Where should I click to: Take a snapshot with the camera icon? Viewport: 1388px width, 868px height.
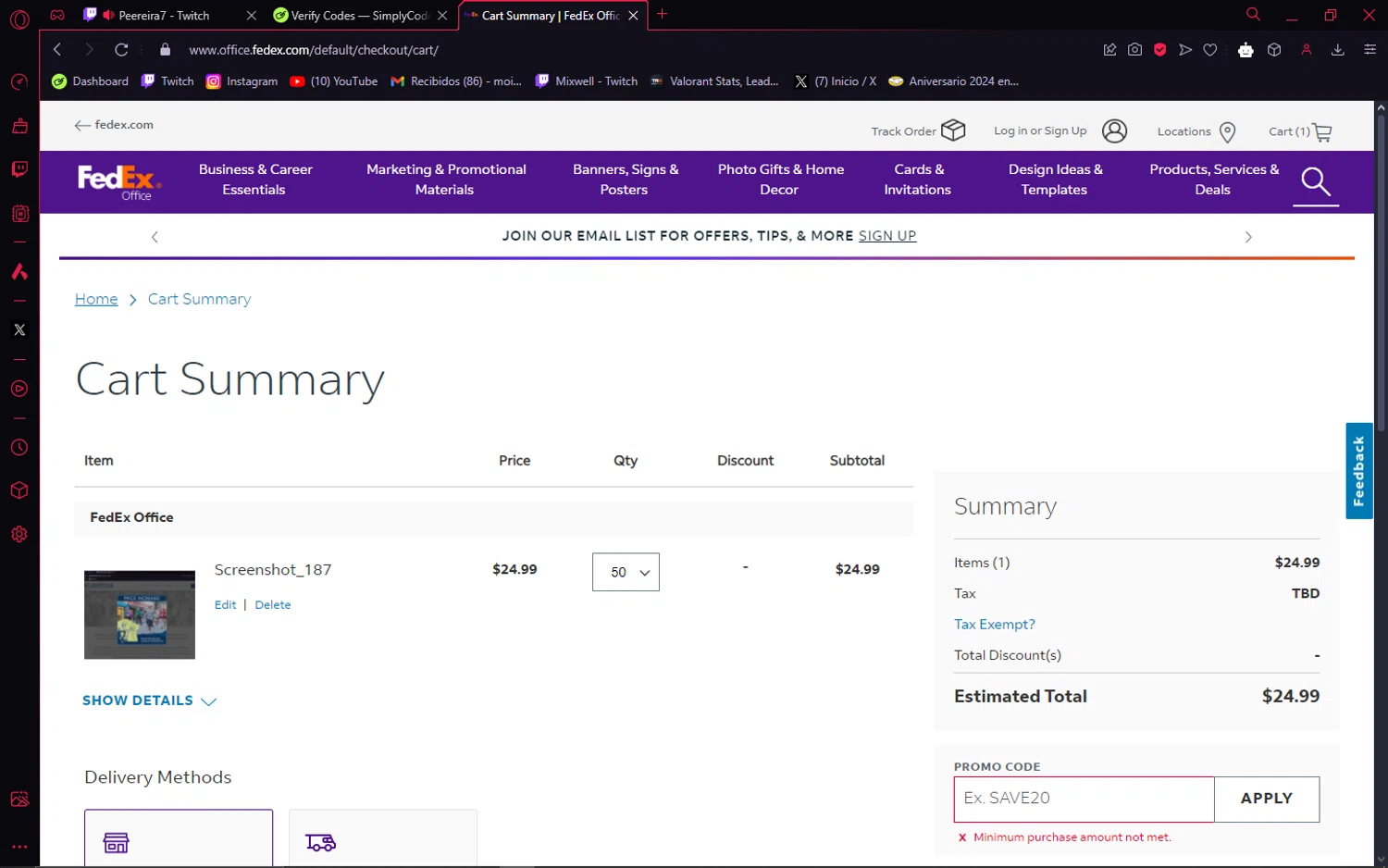point(1134,50)
